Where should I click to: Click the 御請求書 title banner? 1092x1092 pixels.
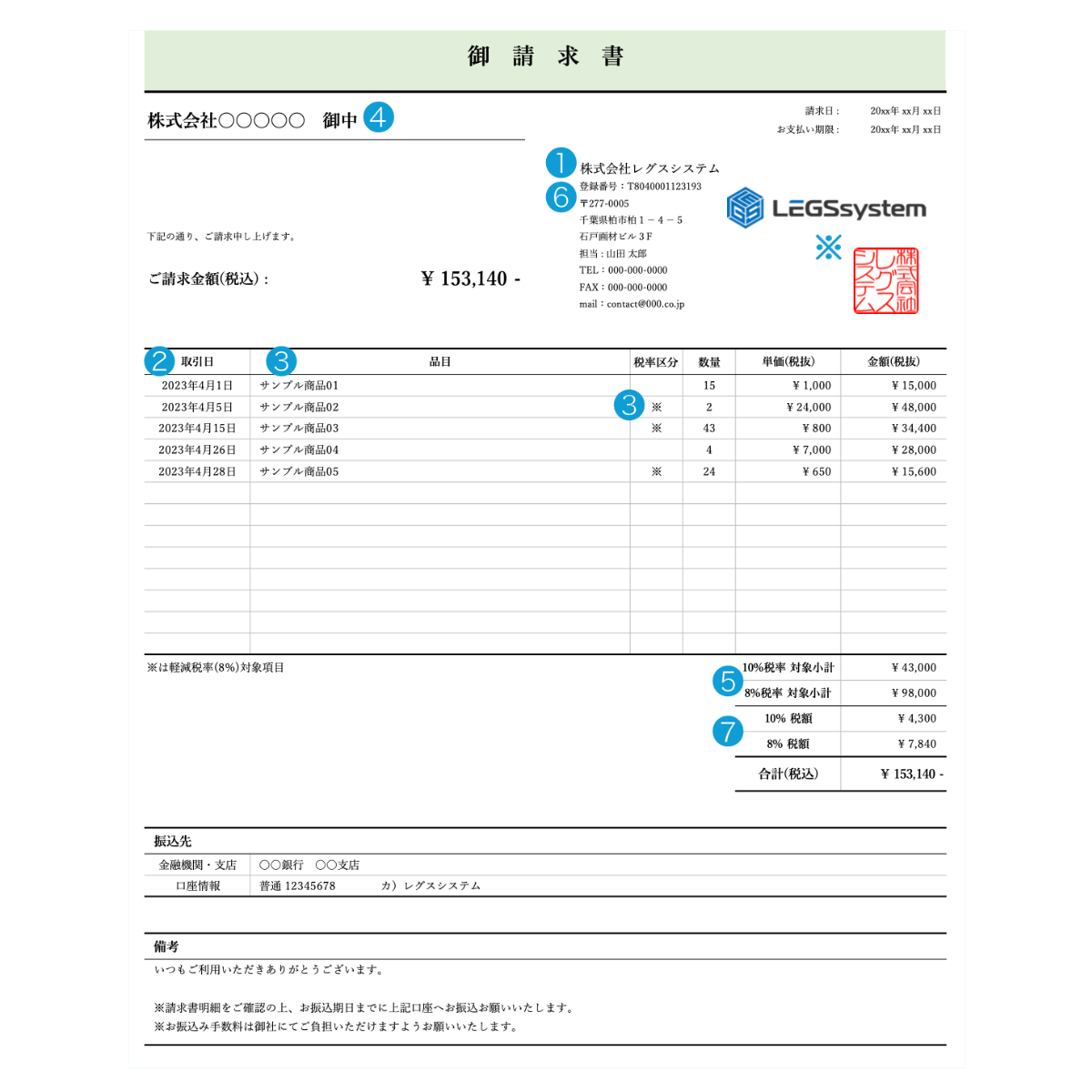coord(545,57)
